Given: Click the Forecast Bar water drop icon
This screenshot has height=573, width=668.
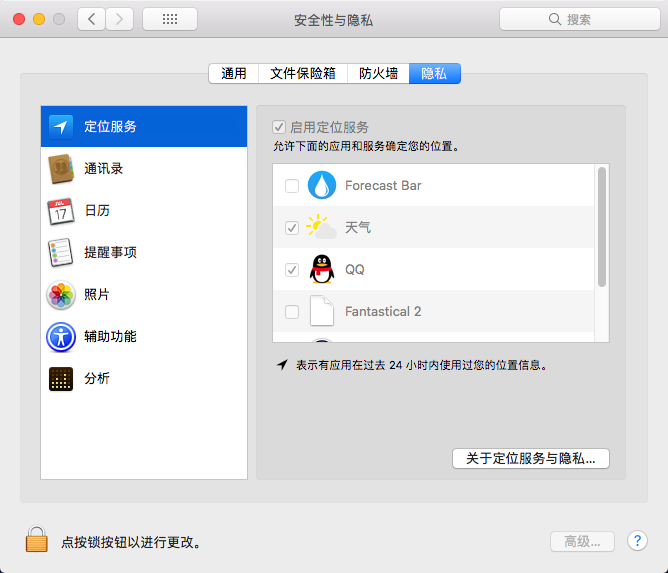Looking at the screenshot, I should tap(322, 185).
